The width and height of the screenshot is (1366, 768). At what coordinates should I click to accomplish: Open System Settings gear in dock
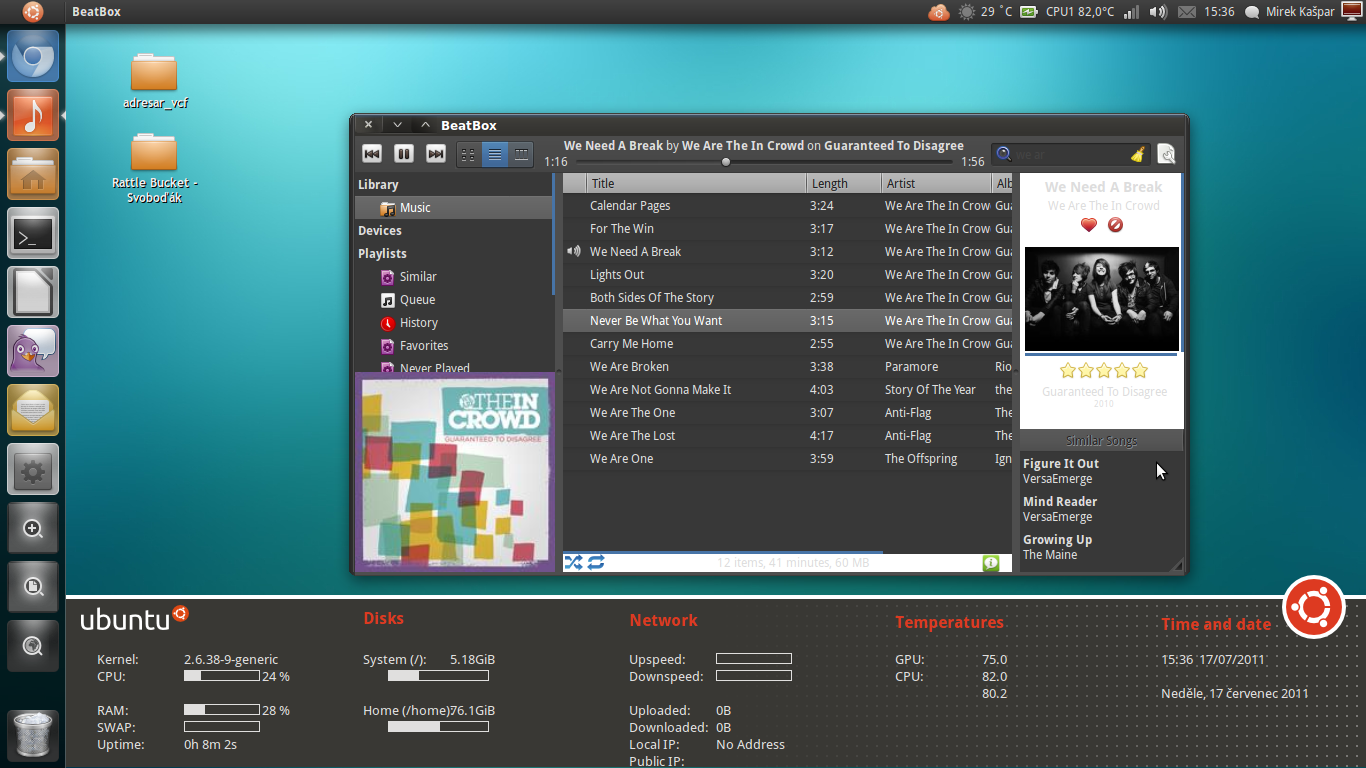point(33,469)
